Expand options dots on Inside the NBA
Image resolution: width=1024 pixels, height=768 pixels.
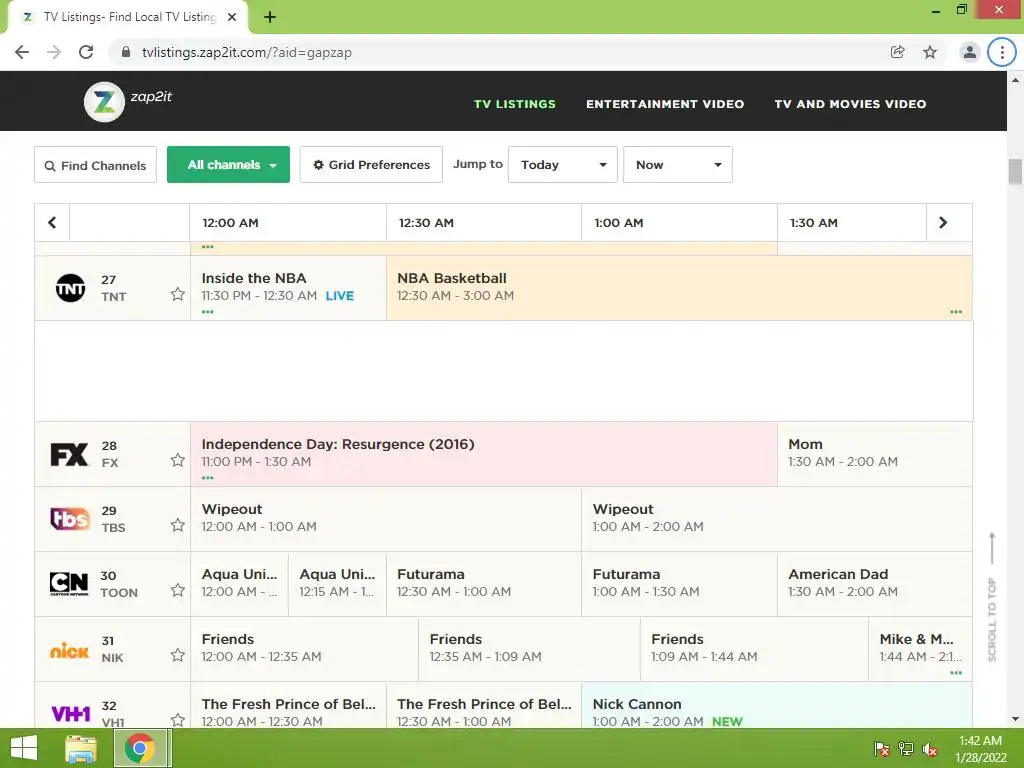coord(208,312)
